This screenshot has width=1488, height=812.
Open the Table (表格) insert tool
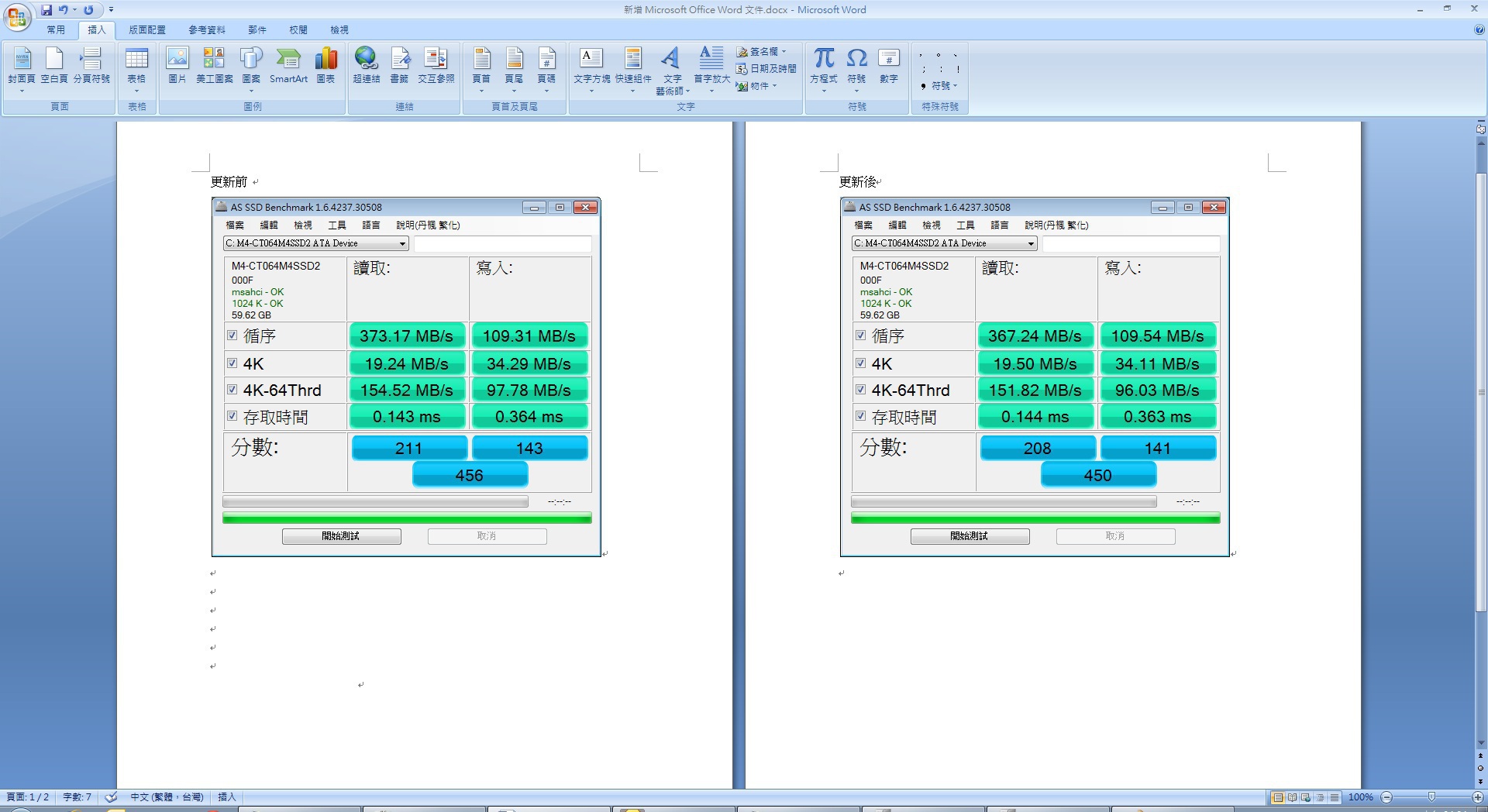(136, 69)
